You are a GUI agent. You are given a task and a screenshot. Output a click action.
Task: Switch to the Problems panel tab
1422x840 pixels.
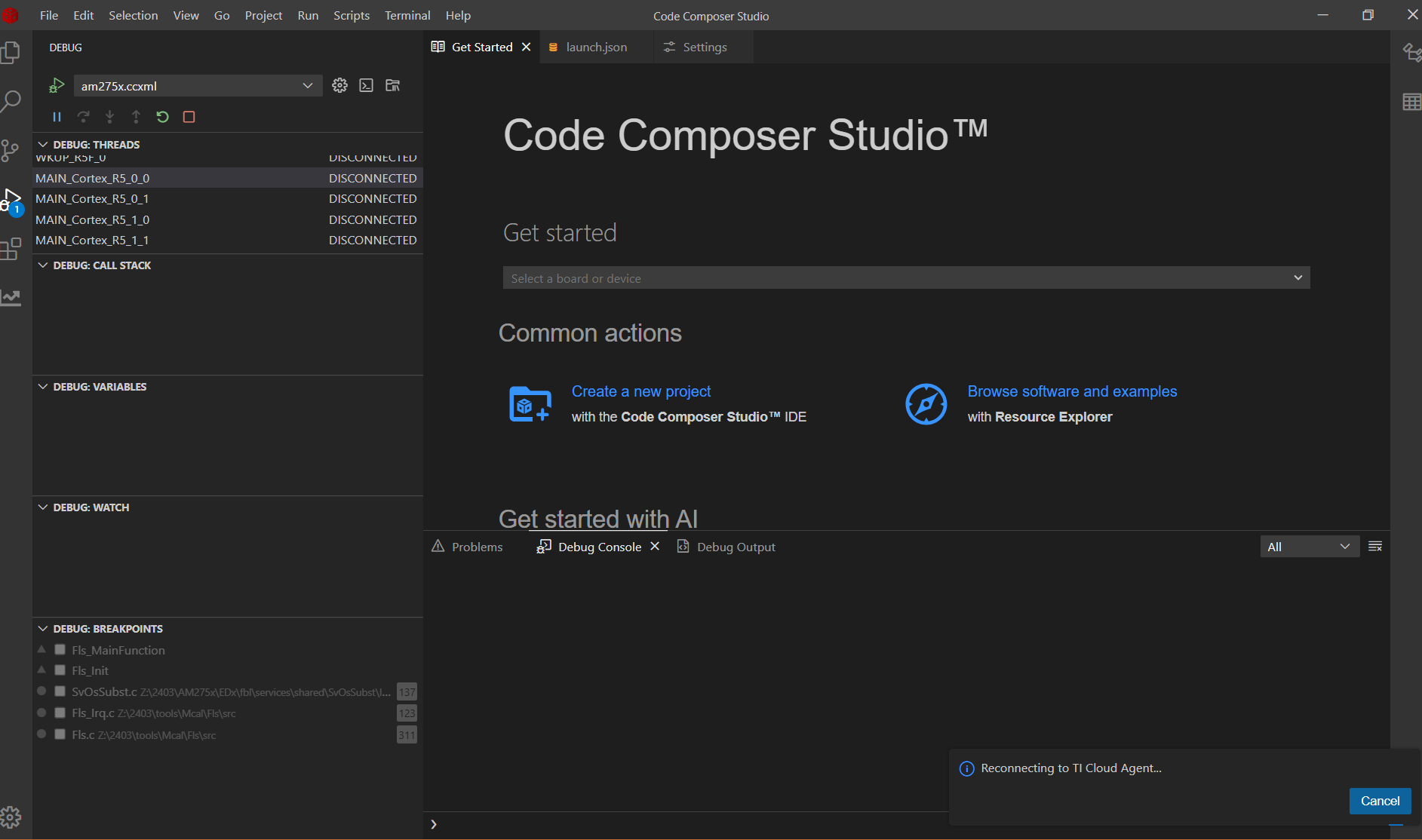(467, 547)
